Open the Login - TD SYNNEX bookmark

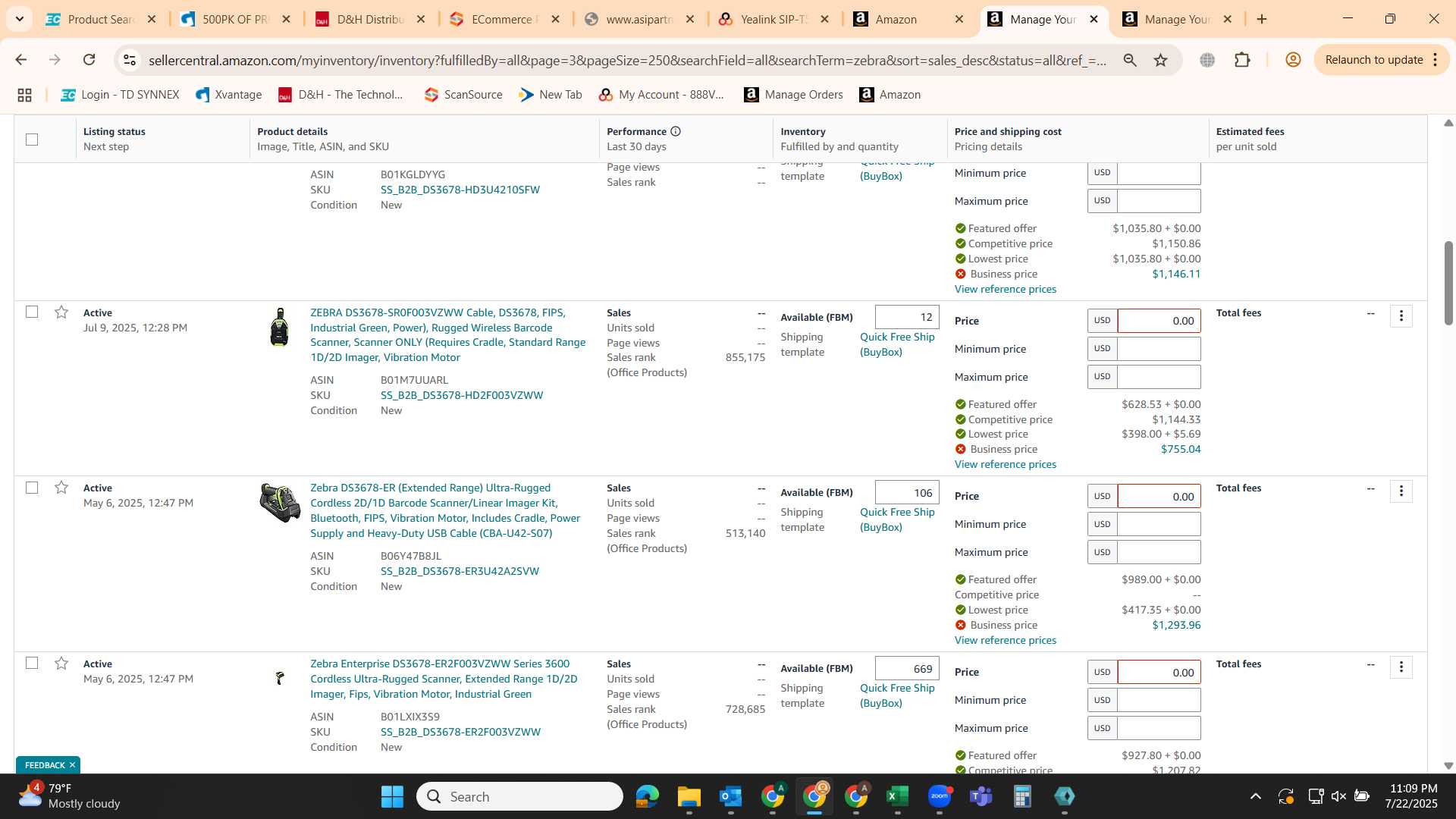click(120, 95)
